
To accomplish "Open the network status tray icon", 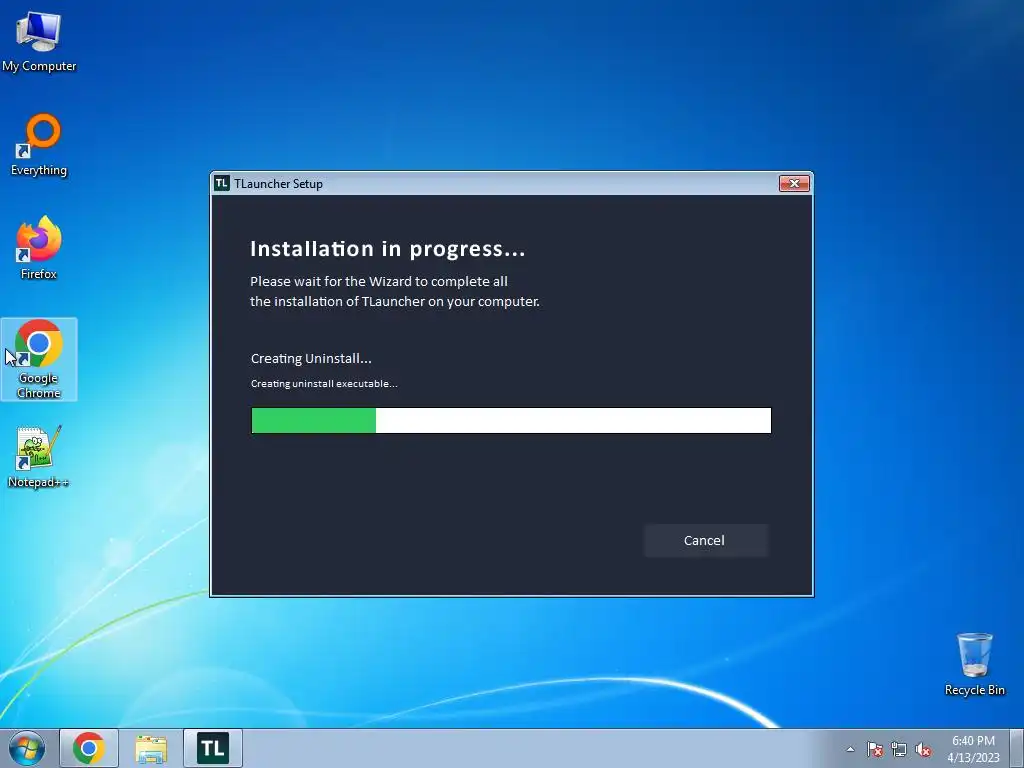I will click(899, 749).
